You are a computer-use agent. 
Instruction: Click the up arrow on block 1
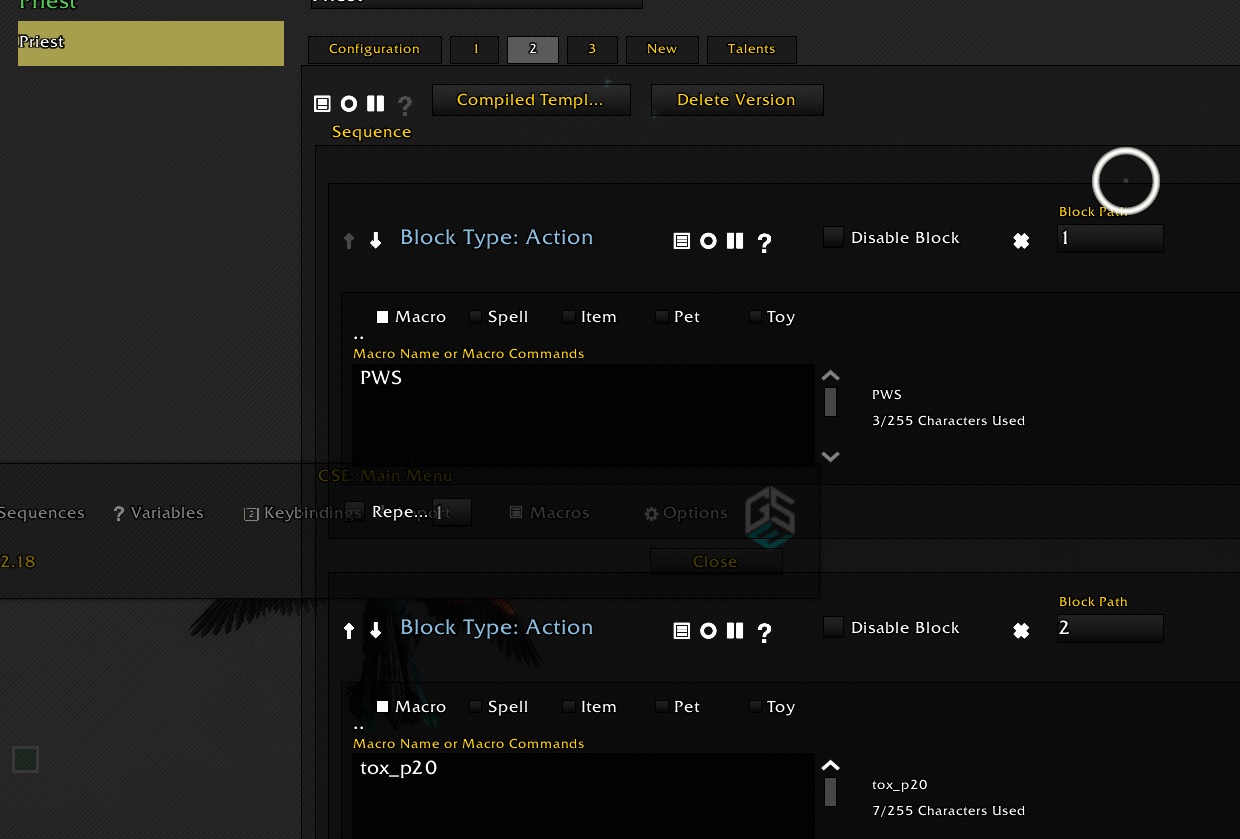[349, 240]
